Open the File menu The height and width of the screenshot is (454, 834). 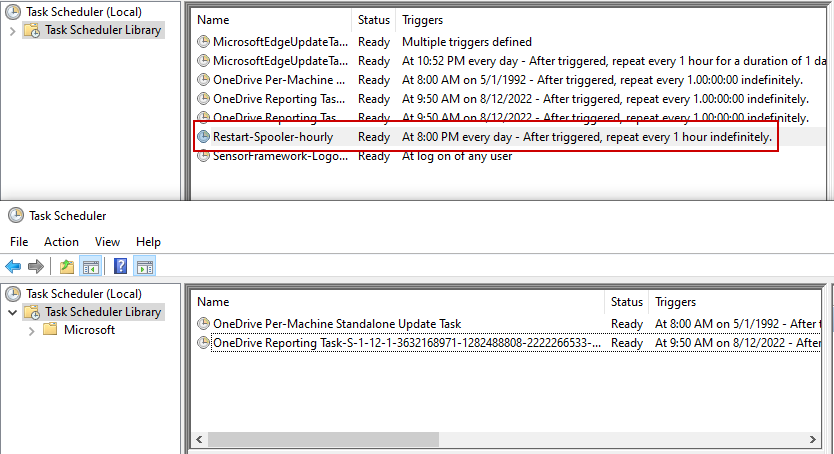(19, 242)
